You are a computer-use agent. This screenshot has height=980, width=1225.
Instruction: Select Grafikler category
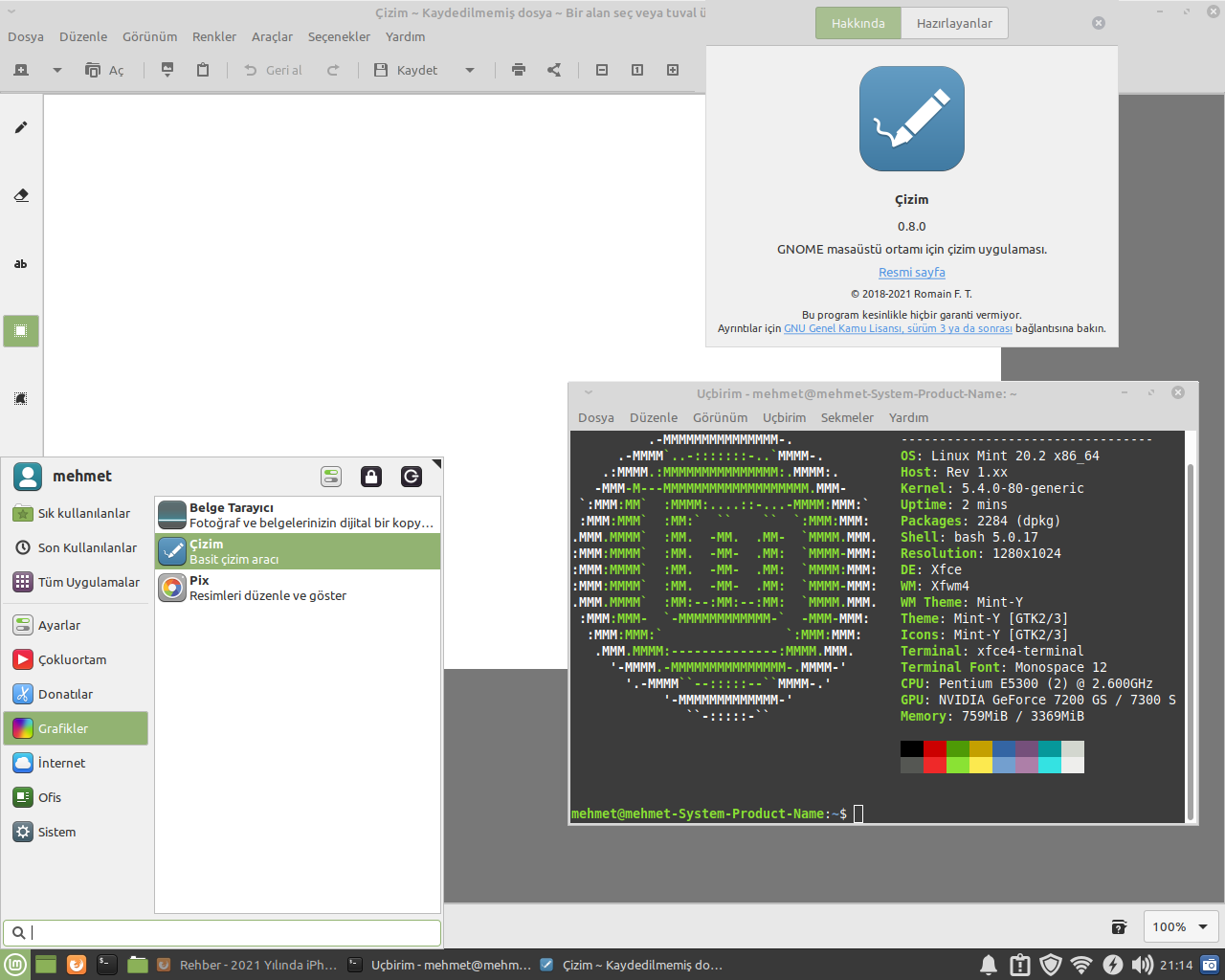tap(76, 728)
